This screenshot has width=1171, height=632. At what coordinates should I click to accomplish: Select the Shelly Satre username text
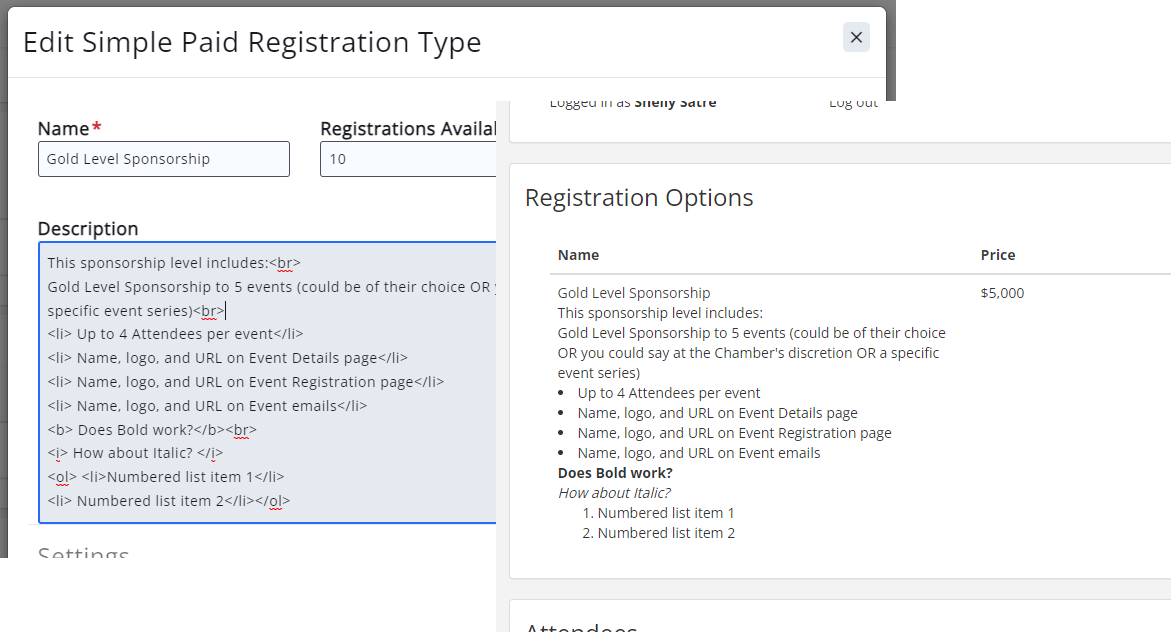[x=675, y=103]
